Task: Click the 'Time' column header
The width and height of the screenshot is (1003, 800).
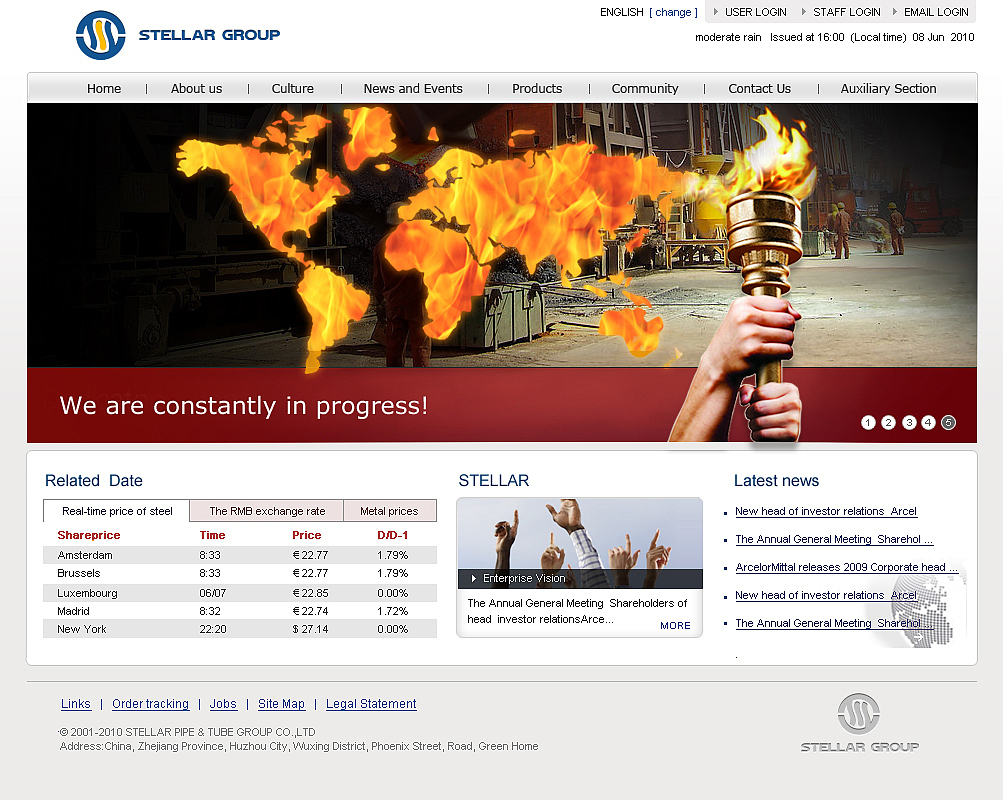Action: pyautogui.click(x=212, y=535)
